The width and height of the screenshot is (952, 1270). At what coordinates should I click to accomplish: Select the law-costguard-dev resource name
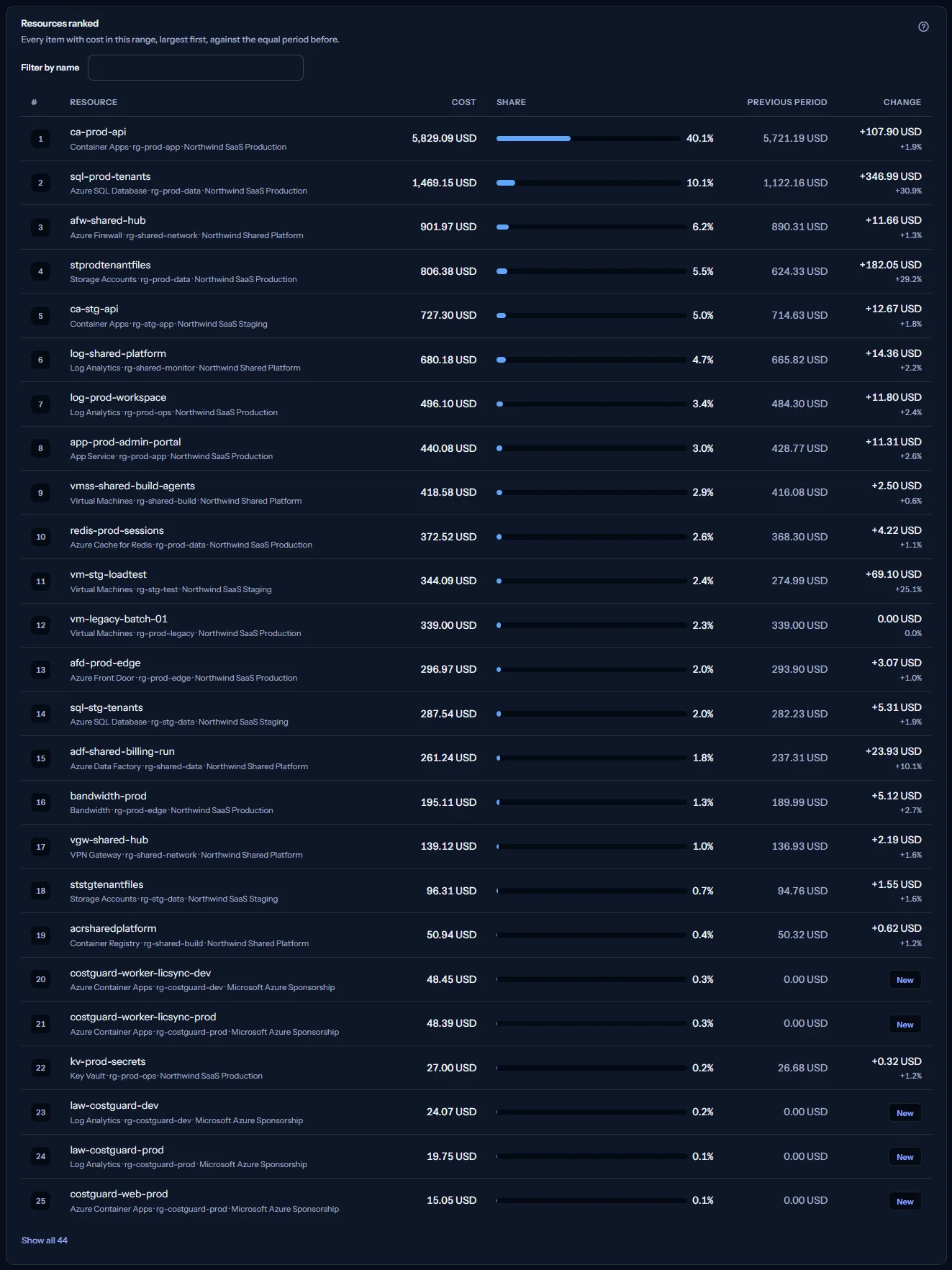pyautogui.click(x=114, y=1105)
